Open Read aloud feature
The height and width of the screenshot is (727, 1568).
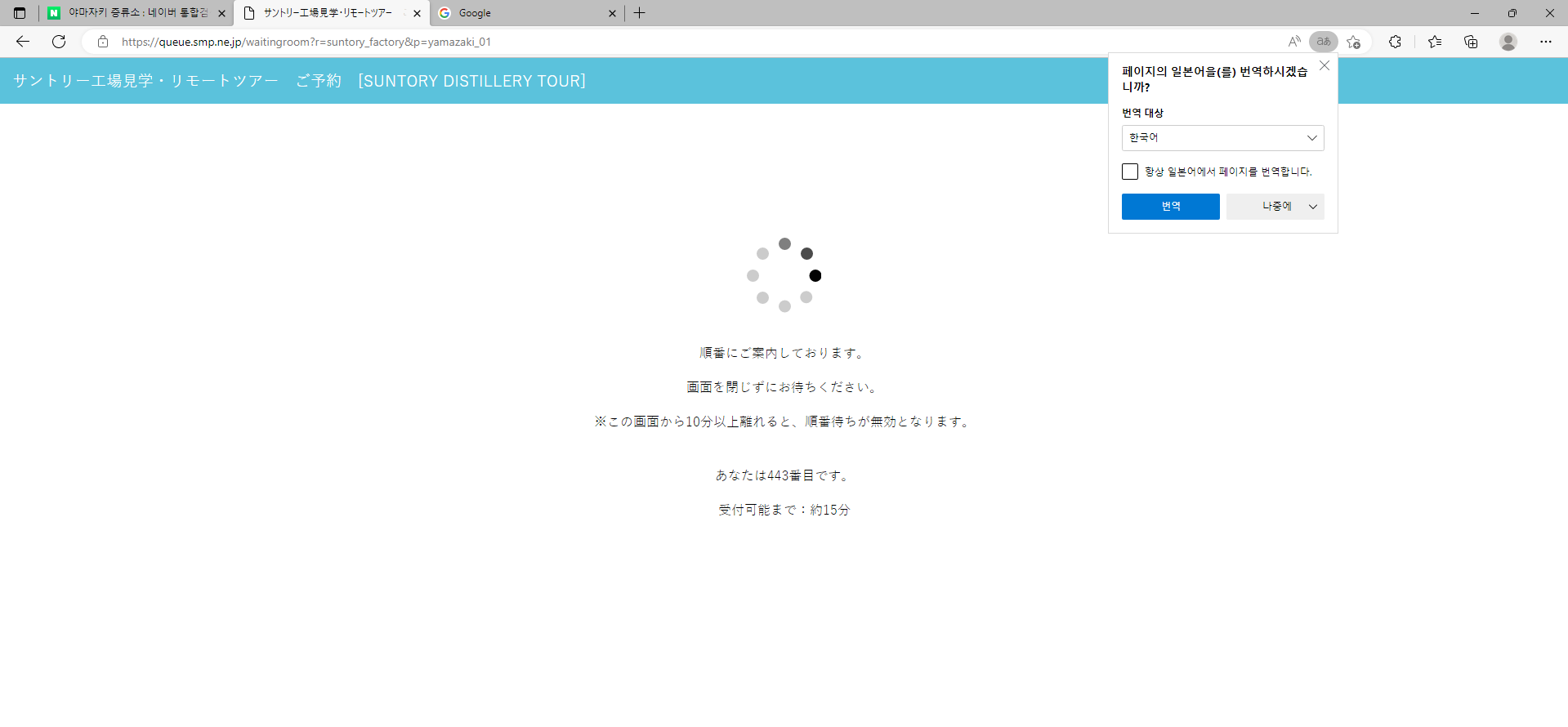(1294, 42)
